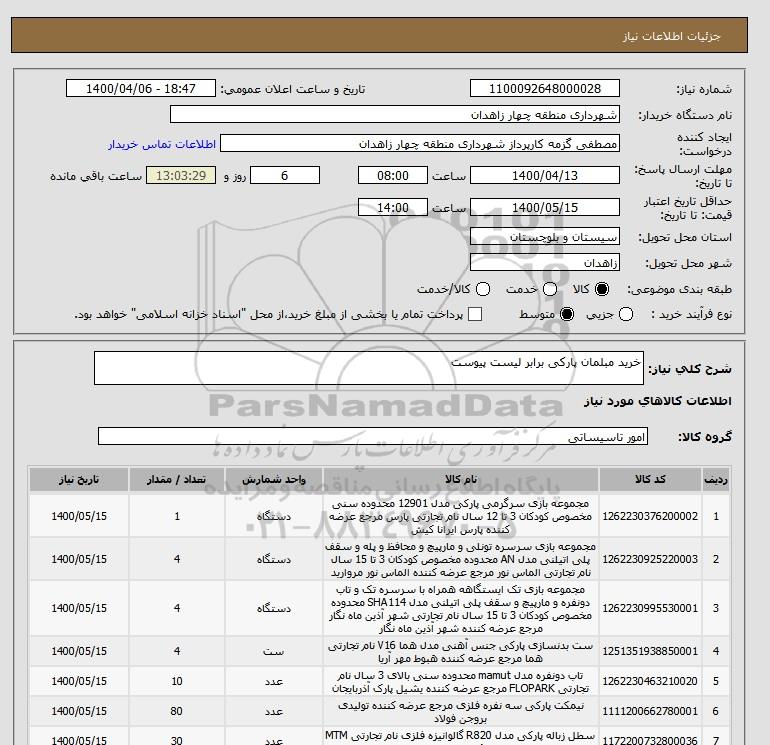Click the need number field 1100092648000028
This screenshot has height=745, width=770.
pos(545,88)
